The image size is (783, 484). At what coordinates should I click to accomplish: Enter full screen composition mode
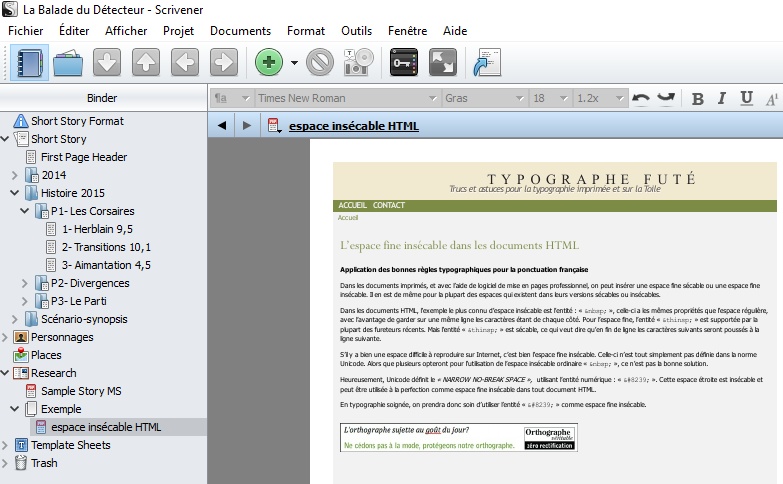coord(442,62)
